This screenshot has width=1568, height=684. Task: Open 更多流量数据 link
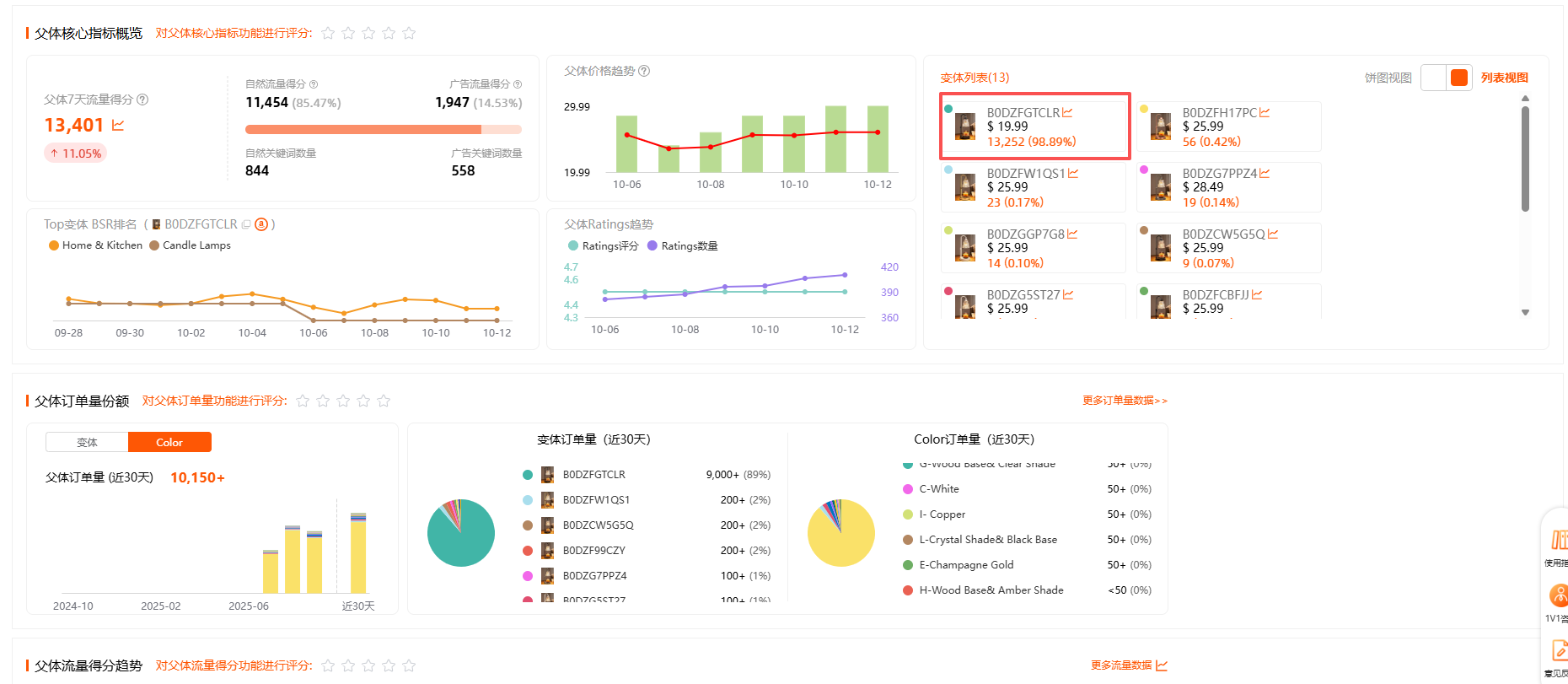pyautogui.click(x=1128, y=665)
